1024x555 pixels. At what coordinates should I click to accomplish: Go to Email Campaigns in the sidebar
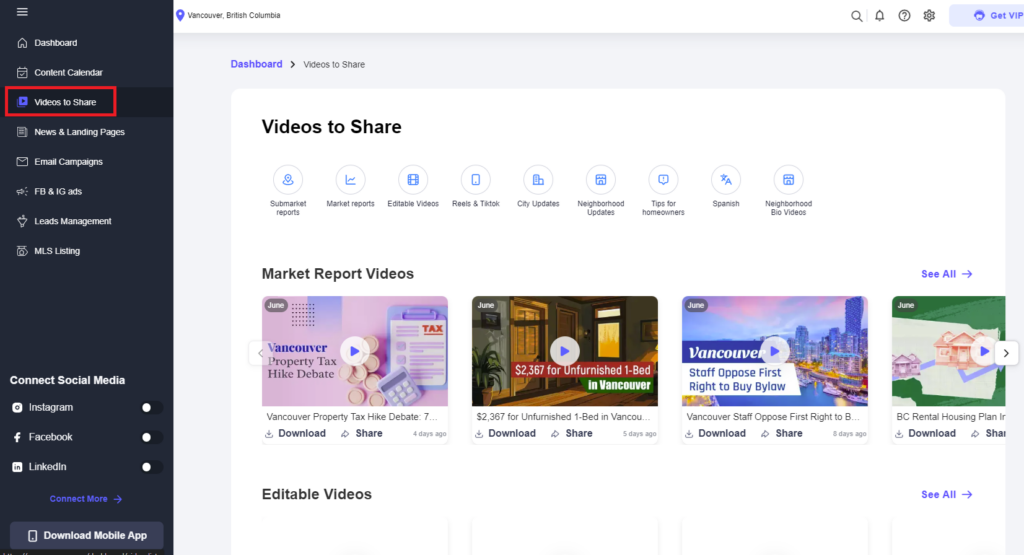(x=68, y=162)
